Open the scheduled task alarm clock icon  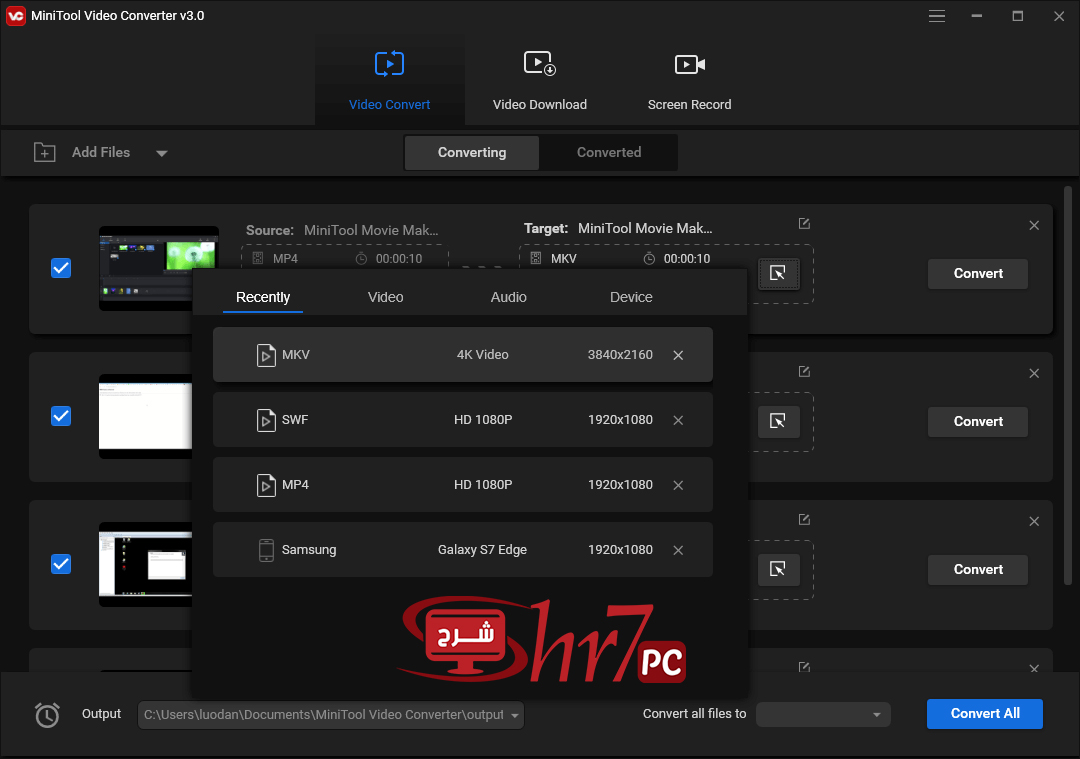48,715
